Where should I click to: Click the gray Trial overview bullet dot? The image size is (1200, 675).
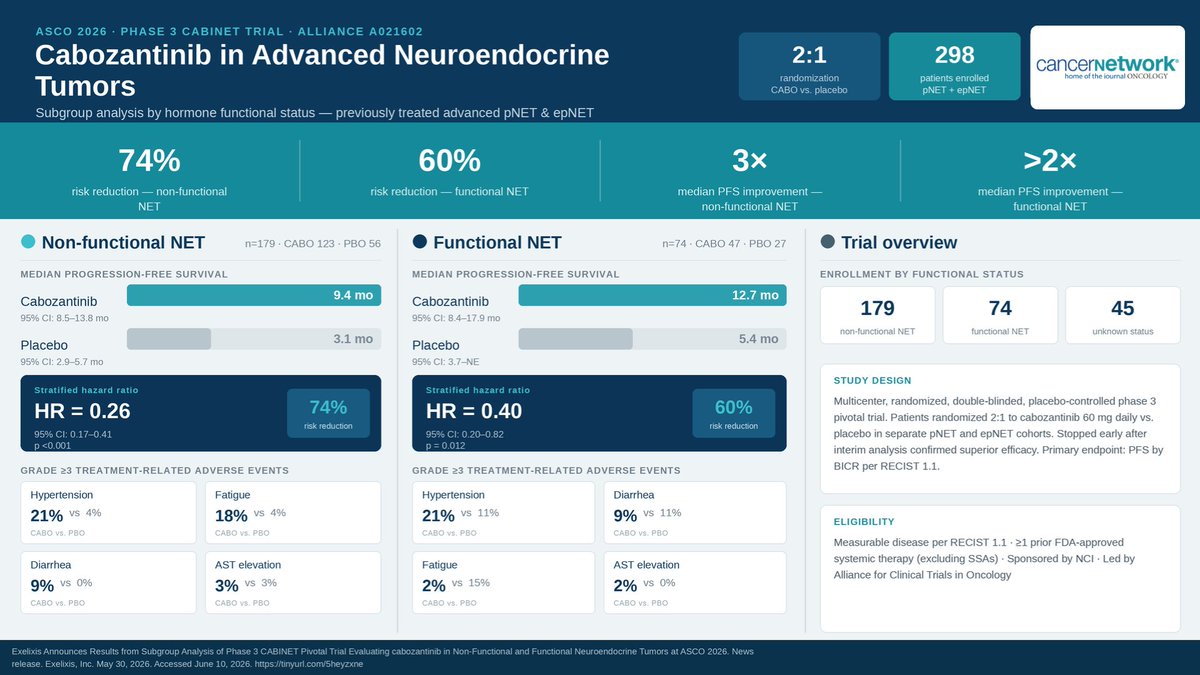828,242
